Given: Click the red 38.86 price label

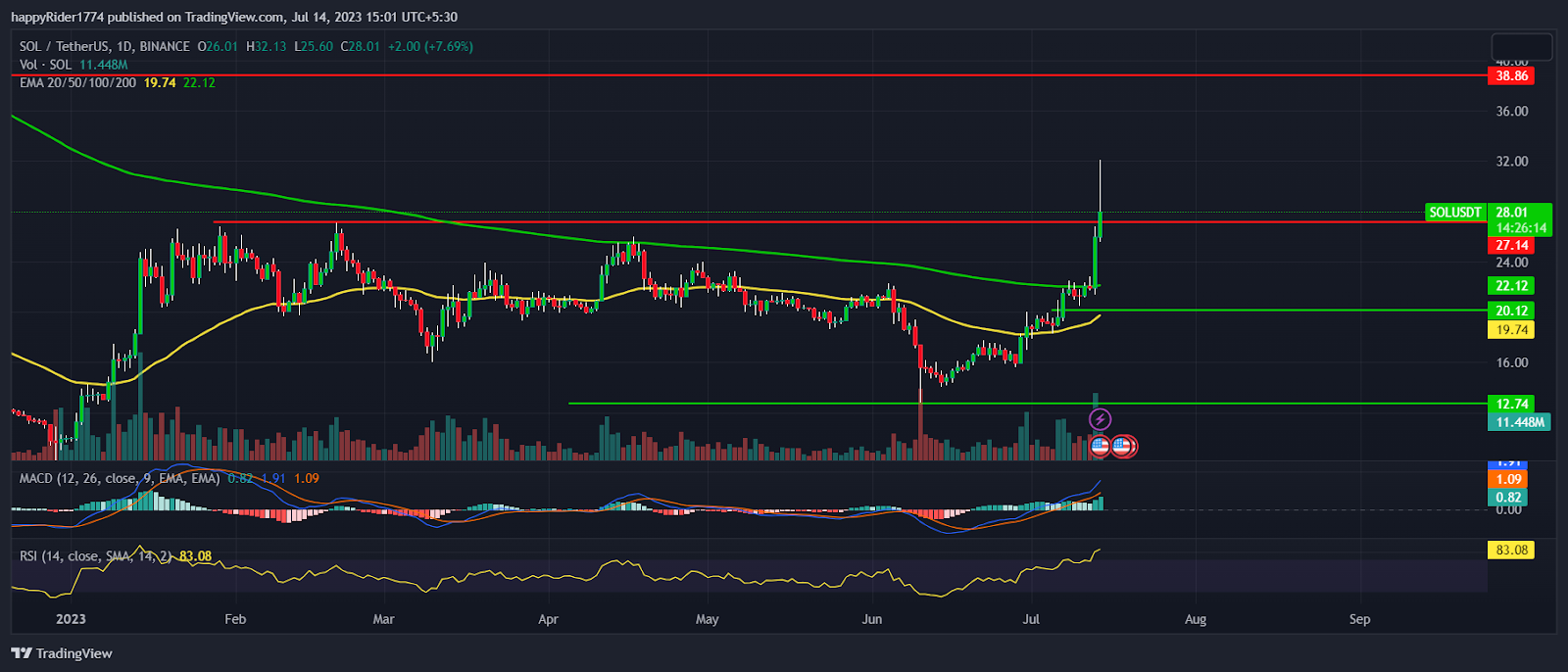Looking at the screenshot, I should pos(1510,75).
